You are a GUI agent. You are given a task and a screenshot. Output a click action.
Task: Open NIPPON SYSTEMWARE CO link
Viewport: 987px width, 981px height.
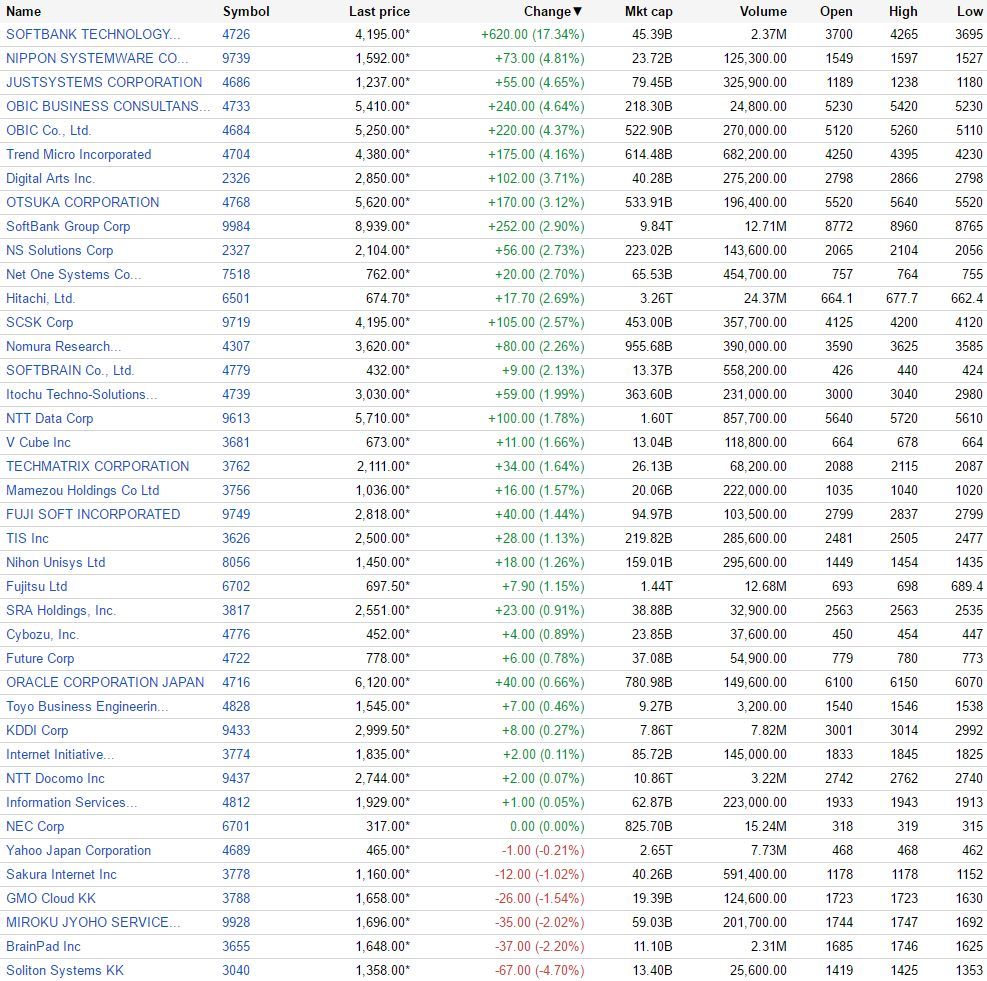pyautogui.click(x=97, y=58)
